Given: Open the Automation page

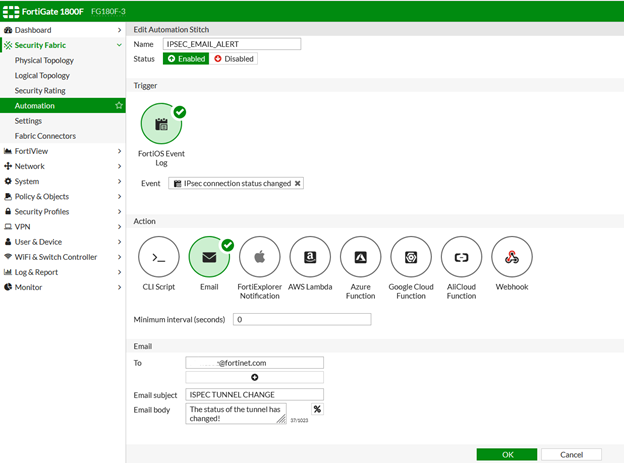Looking at the screenshot, I should (x=63, y=105).
